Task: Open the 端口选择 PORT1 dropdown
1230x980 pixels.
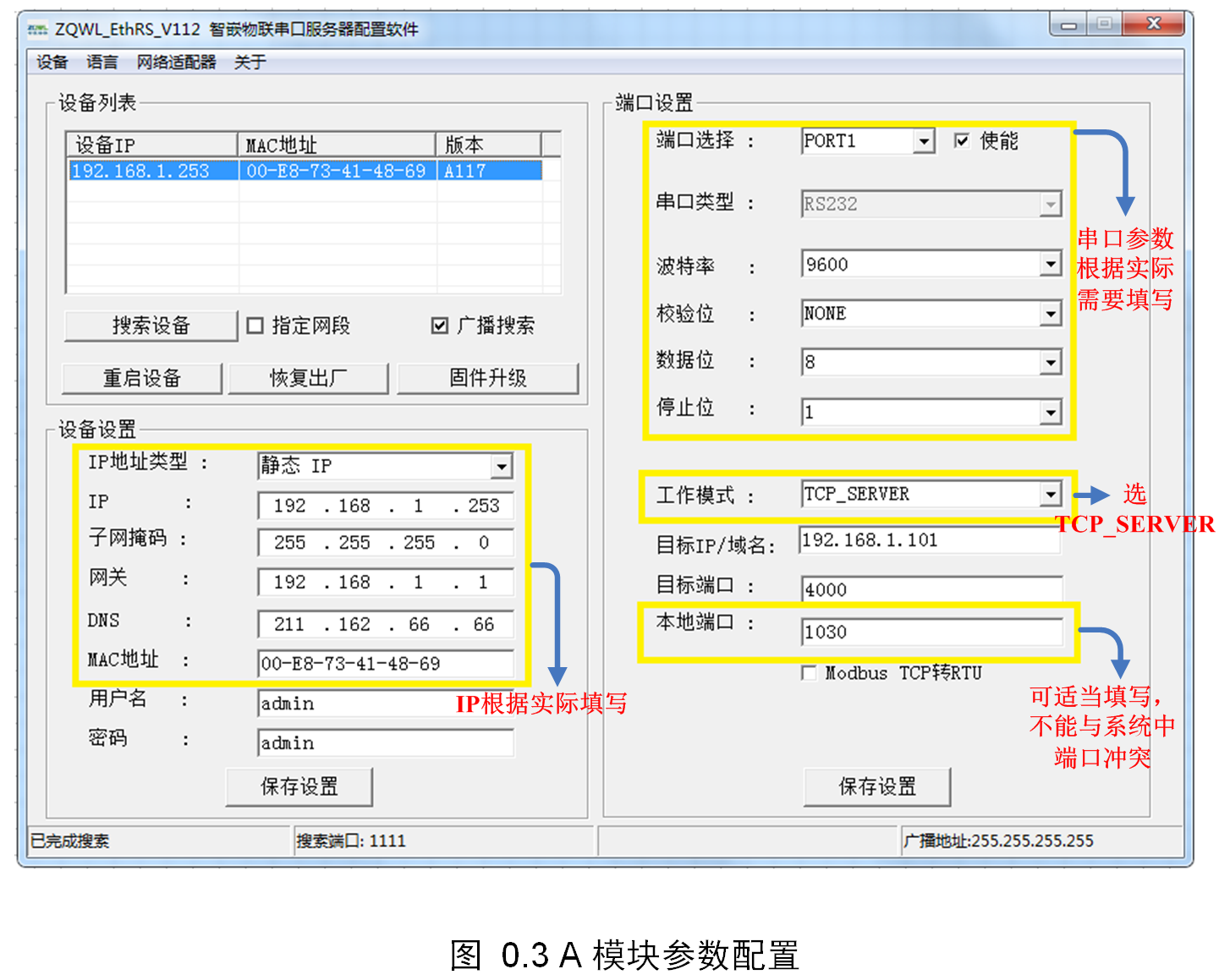Action: coord(924,141)
